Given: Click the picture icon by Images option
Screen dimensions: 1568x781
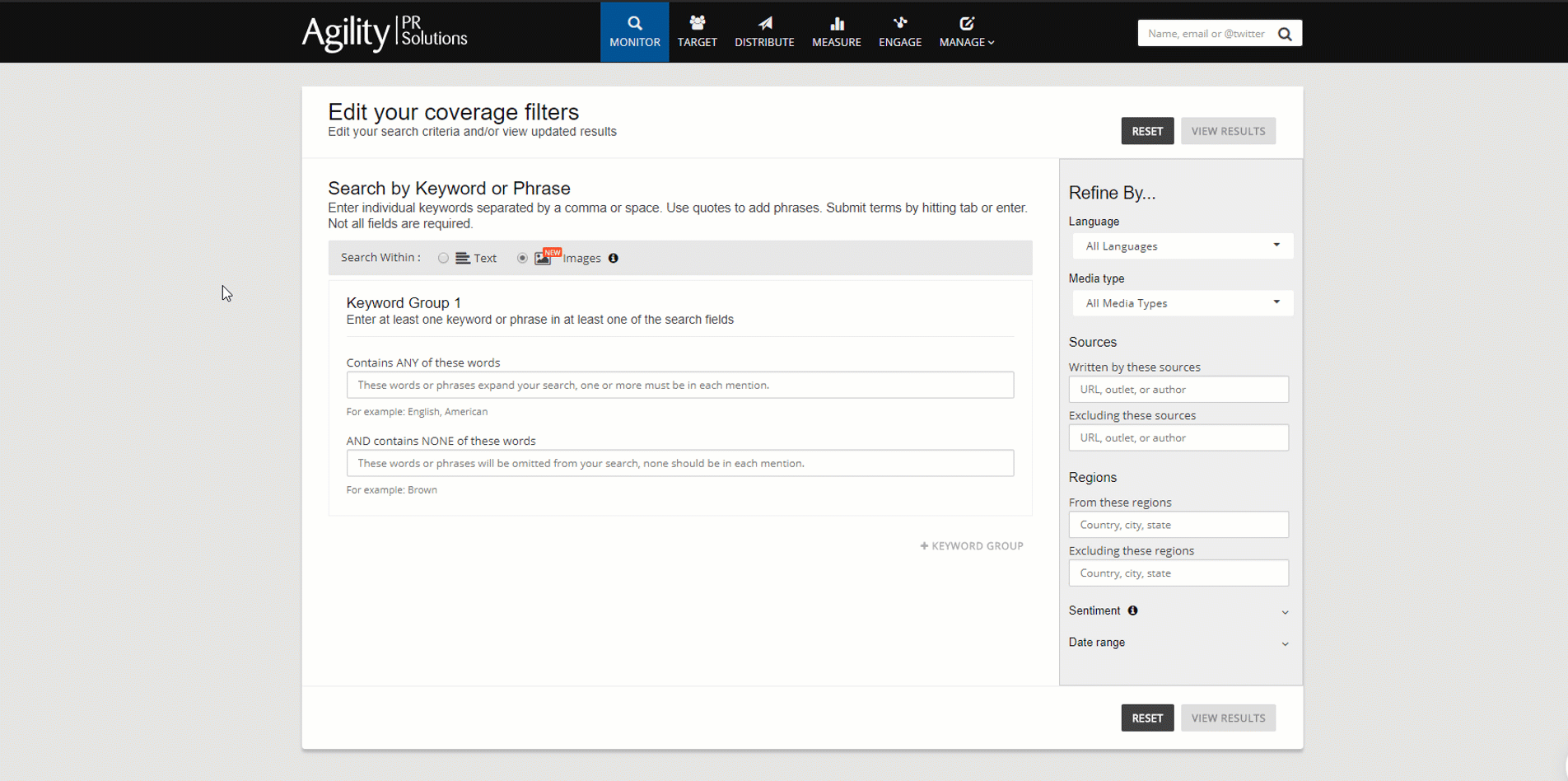Looking at the screenshot, I should (x=543, y=258).
